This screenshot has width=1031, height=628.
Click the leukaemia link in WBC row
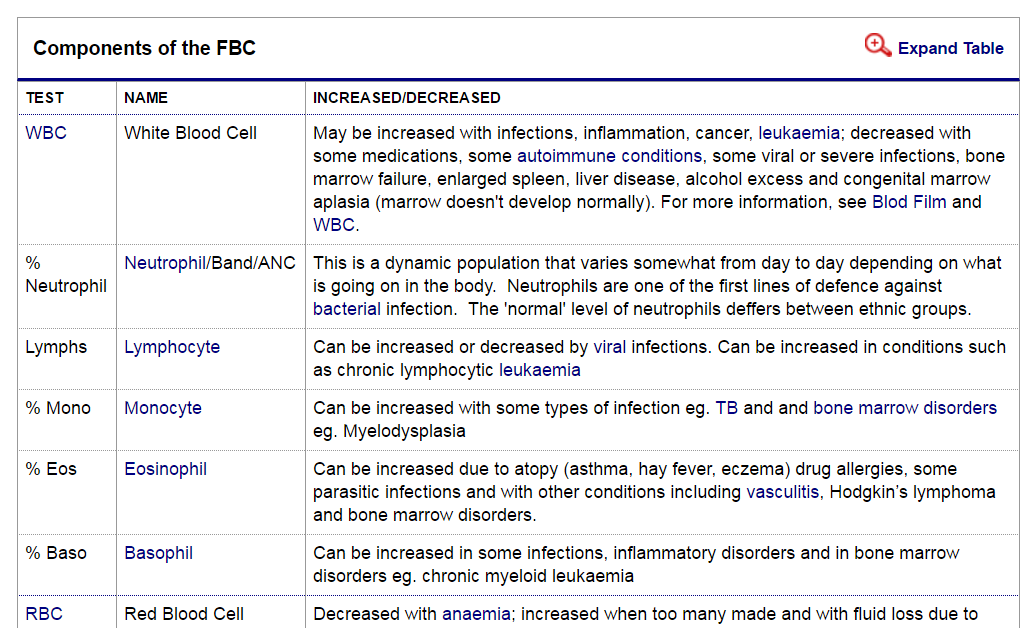click(x=799, y=133)
